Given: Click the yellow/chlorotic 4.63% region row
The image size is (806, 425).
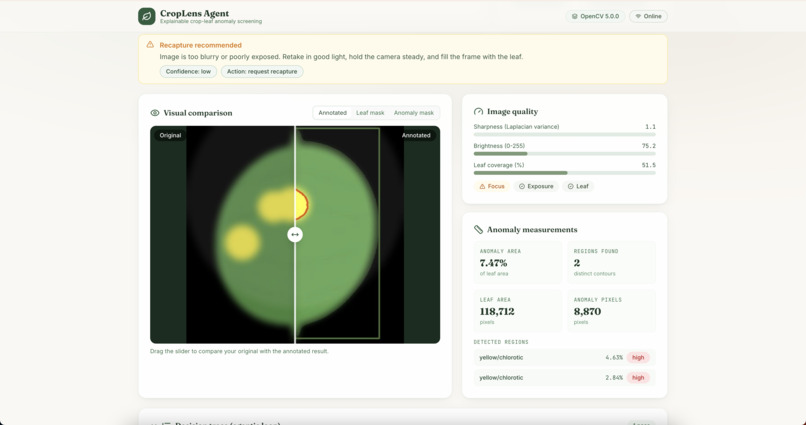Looking at the screenshot, I should point(564,358).
